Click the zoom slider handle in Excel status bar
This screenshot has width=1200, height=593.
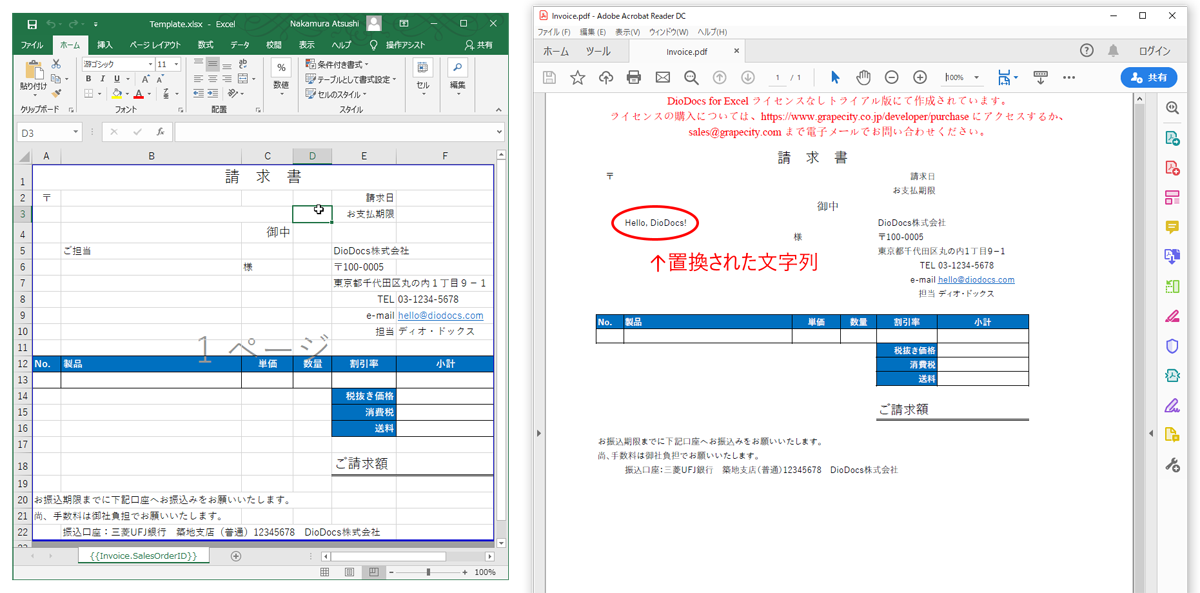pos(429,572)
